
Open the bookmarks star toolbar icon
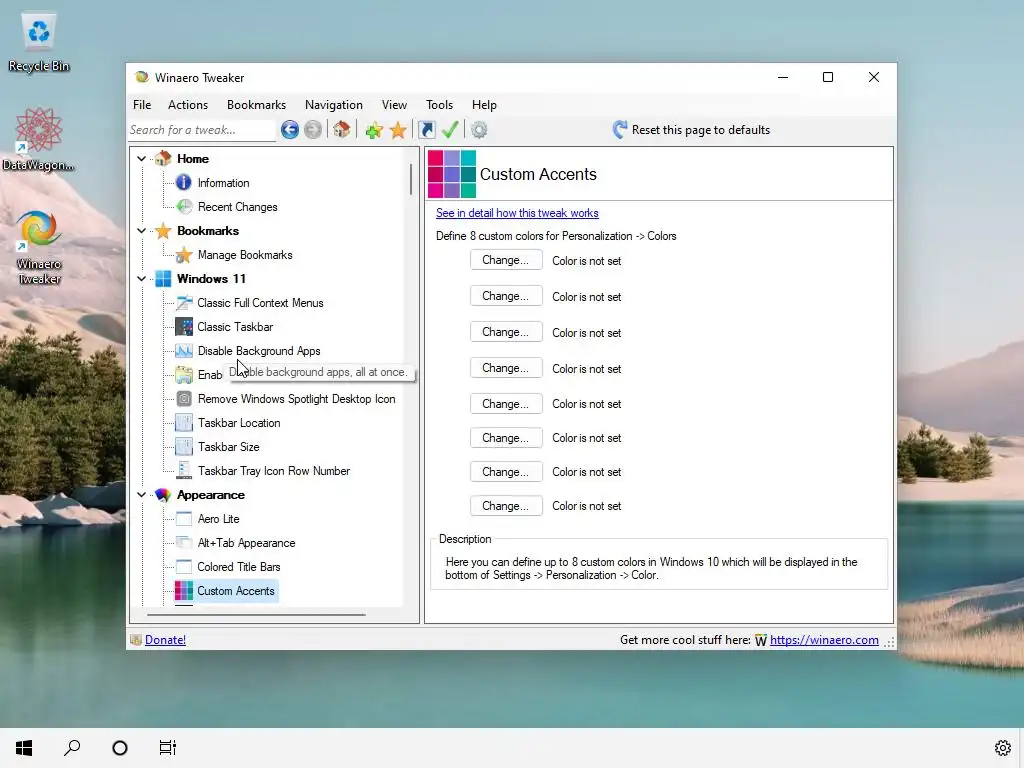point(398,130)
